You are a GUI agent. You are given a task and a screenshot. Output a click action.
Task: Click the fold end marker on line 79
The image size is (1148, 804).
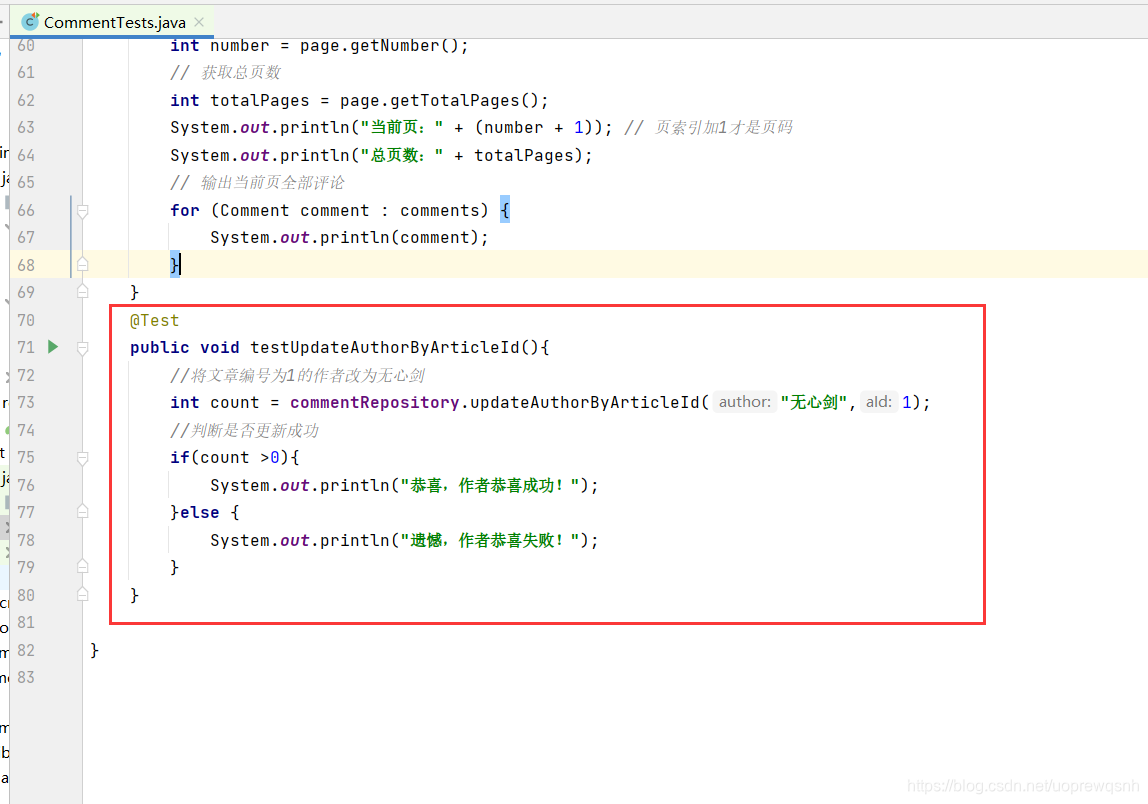coord(83,567)
